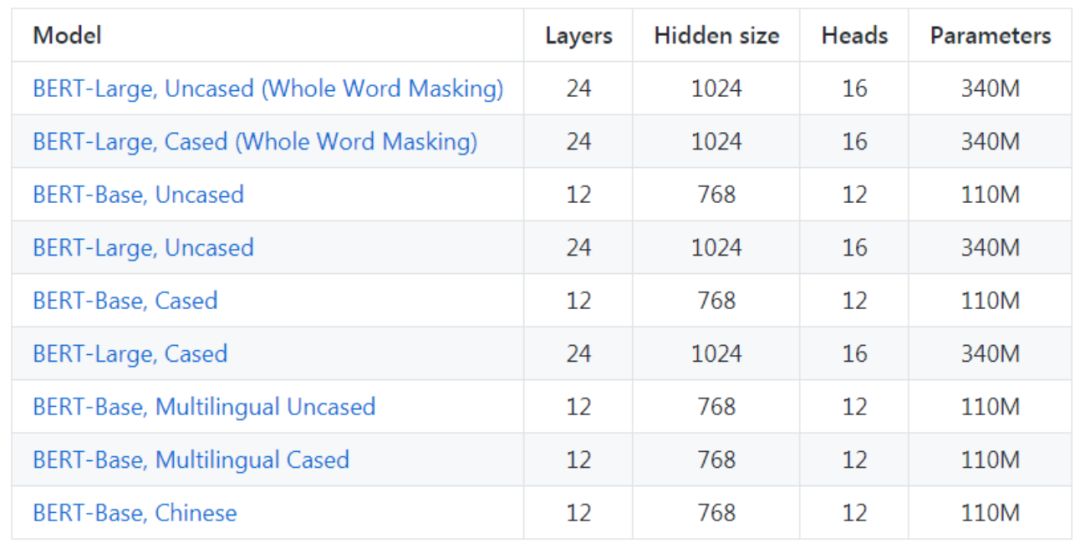Select Parameters 110M in BERT-Base, Chinese row
The image size is (1080, 548).
tap(990, 513)
